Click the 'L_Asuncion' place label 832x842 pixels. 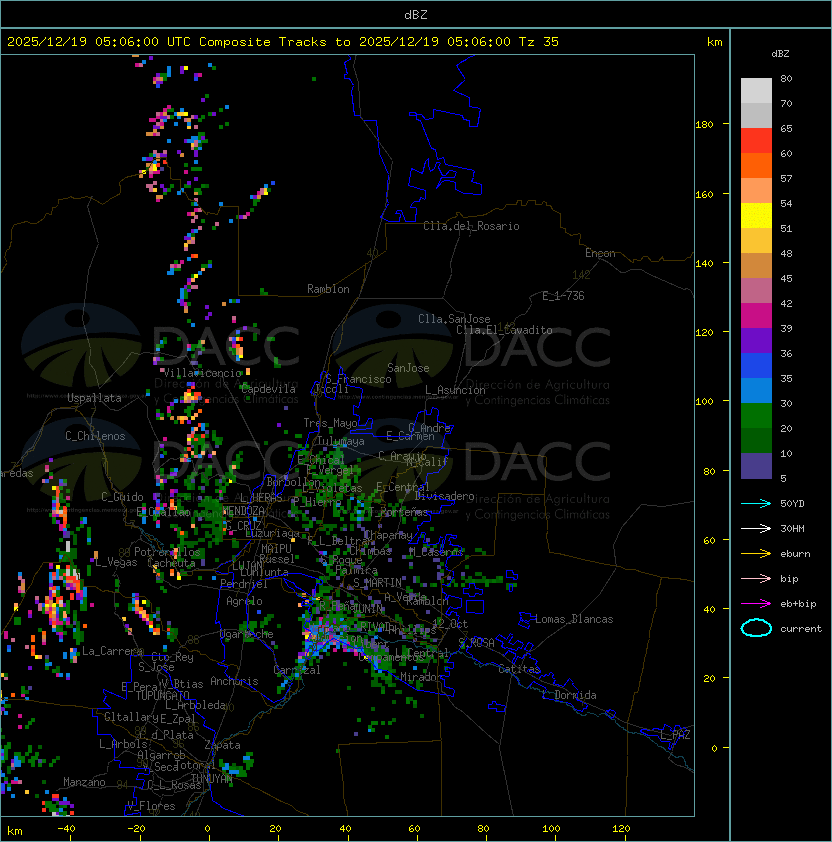pos(455,390)
